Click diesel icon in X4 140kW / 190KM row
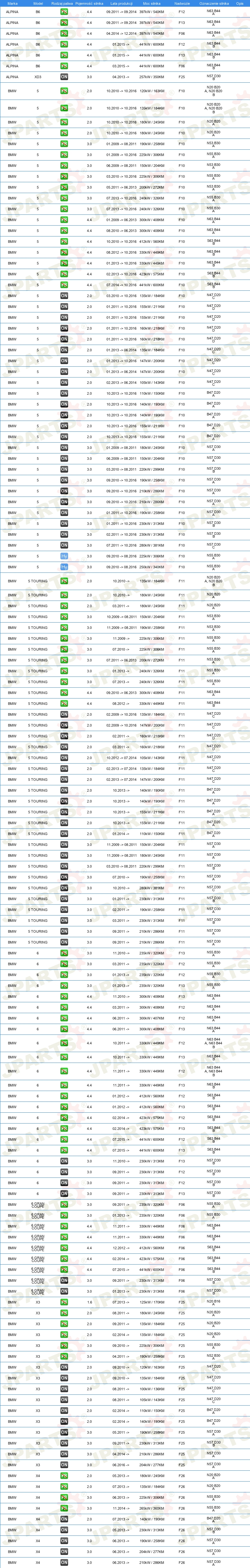This screenshot has height=1568, width=250. tap(64, 1519)
